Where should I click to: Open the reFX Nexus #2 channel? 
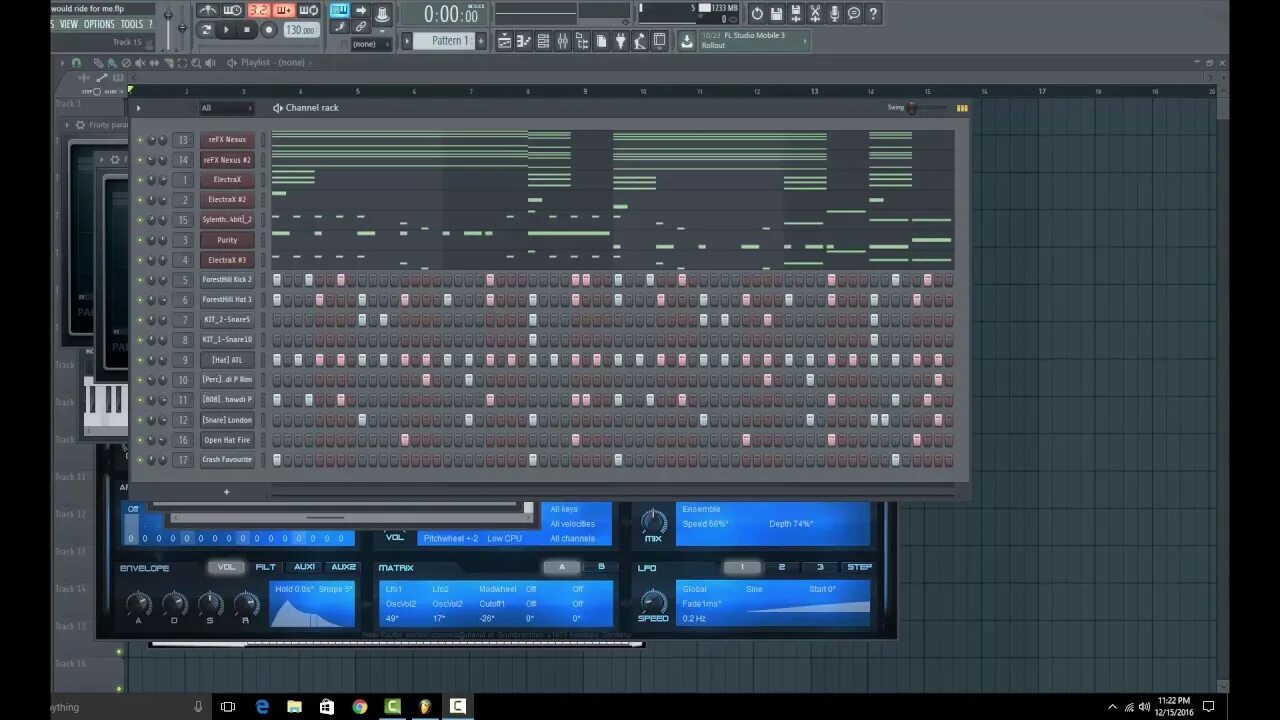coord(227,160)
